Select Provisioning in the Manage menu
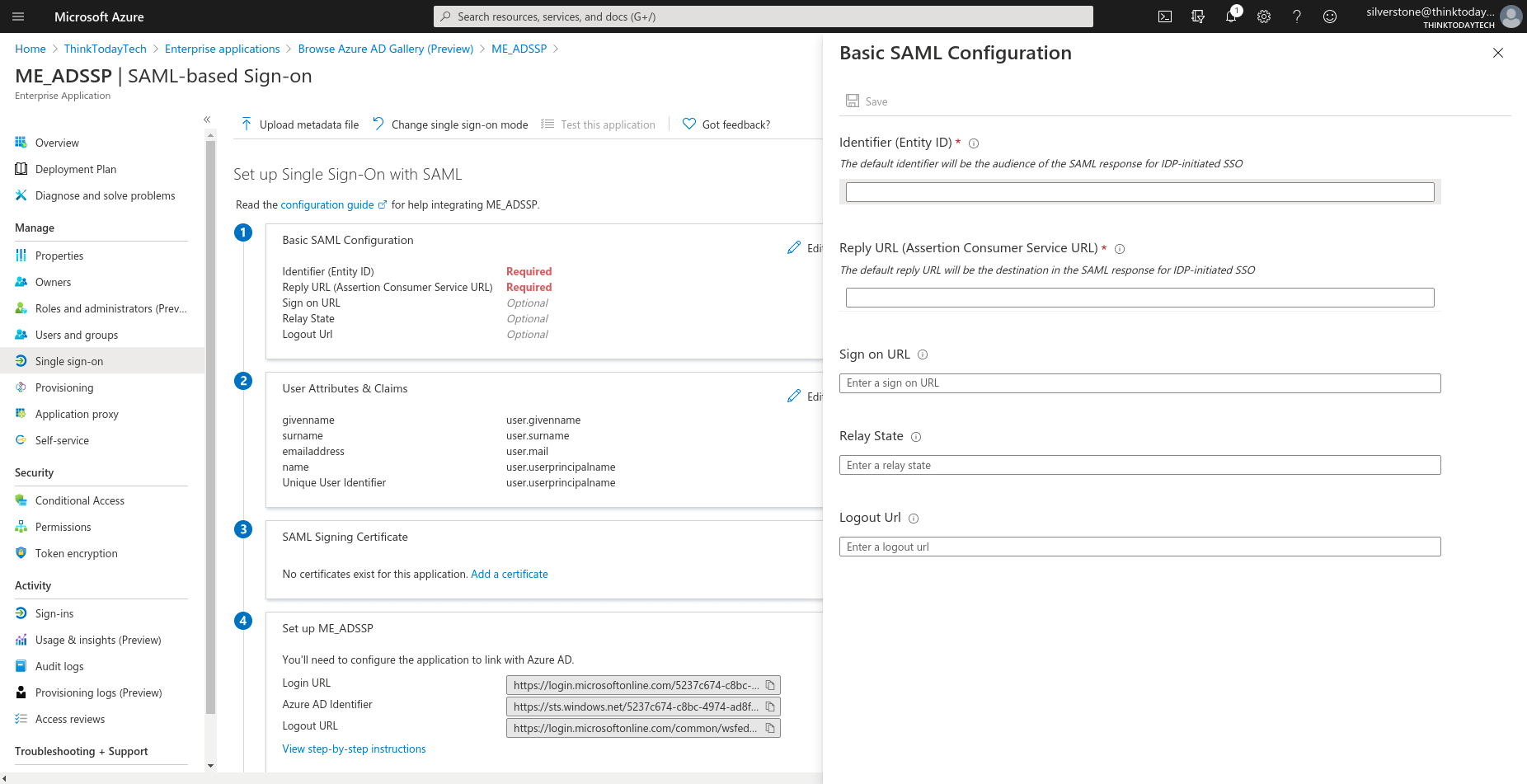 pos(64,387)
